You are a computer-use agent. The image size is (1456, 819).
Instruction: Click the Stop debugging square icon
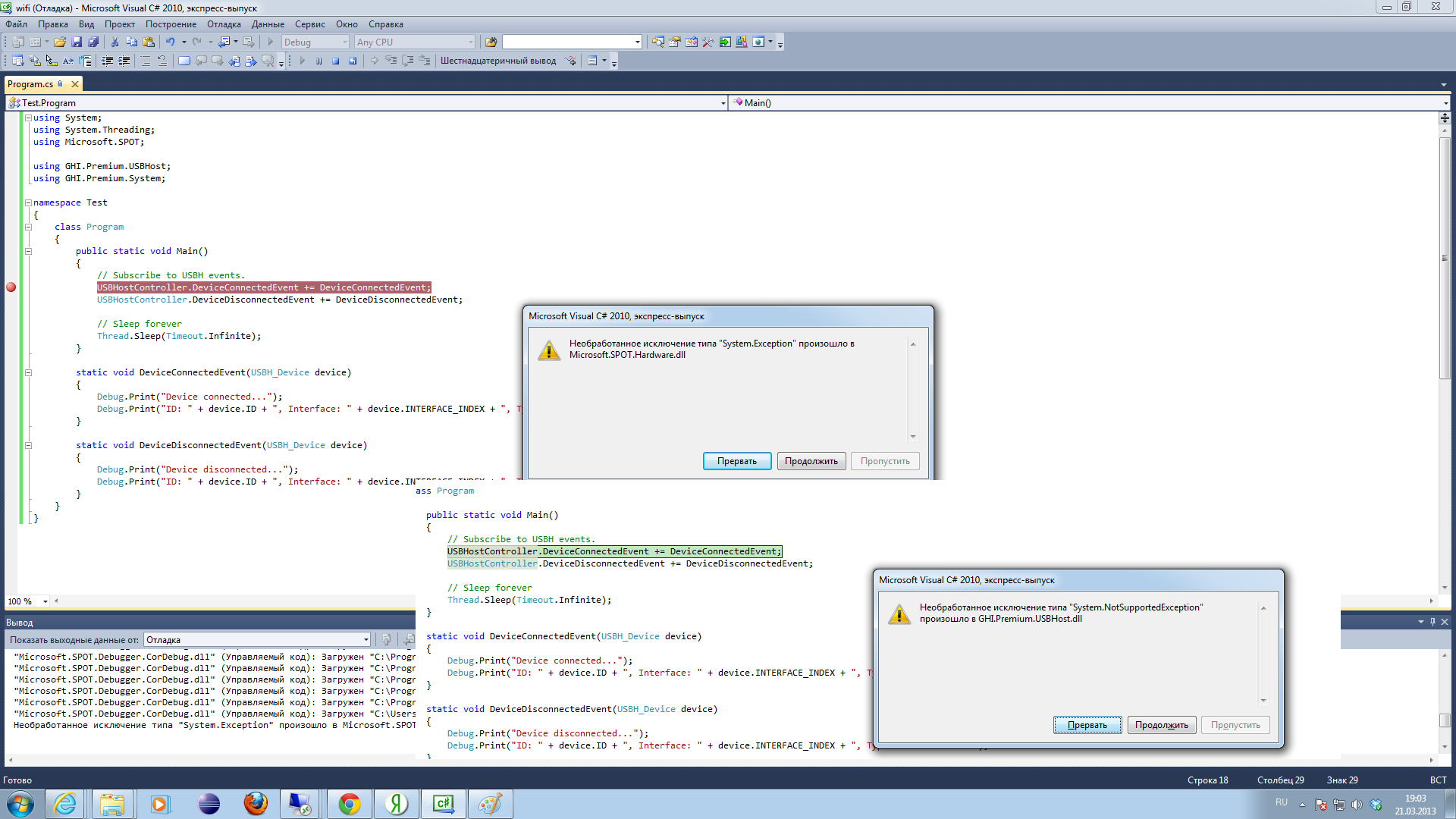pos(335,61)
